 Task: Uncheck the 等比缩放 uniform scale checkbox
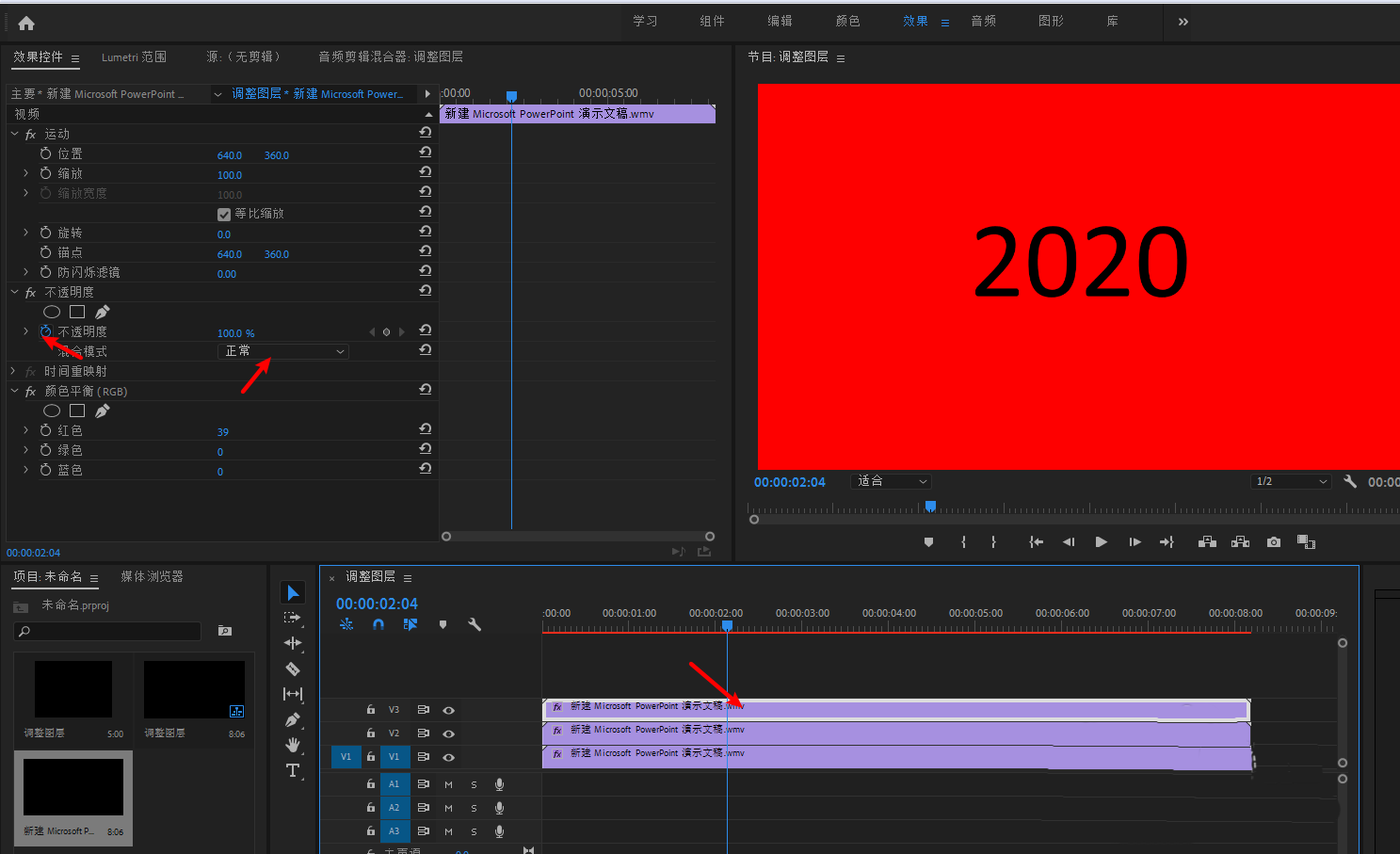224,214
